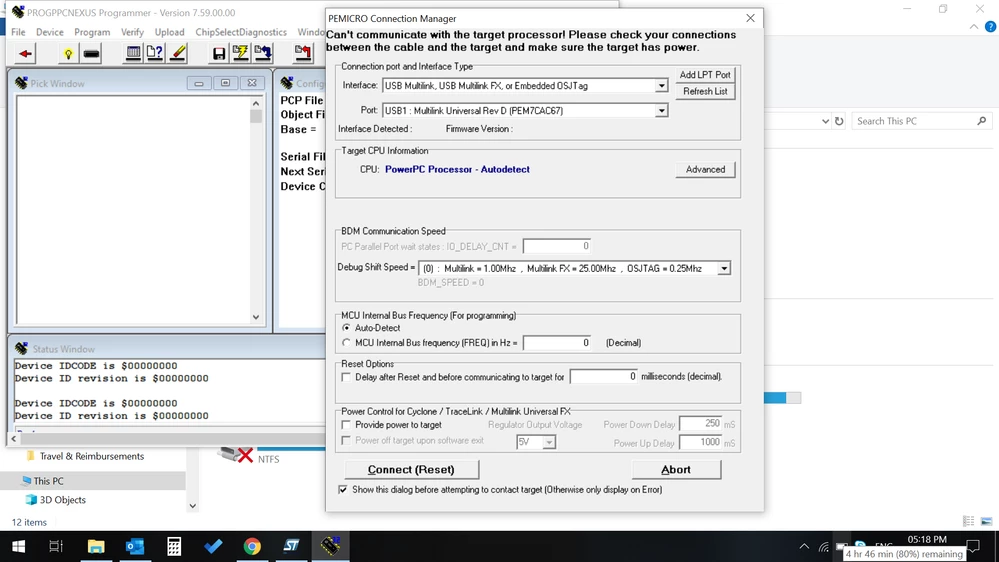Click the Power Up Delay field
The width and height of the screenshot is (999, 562).
click(700, 442)
